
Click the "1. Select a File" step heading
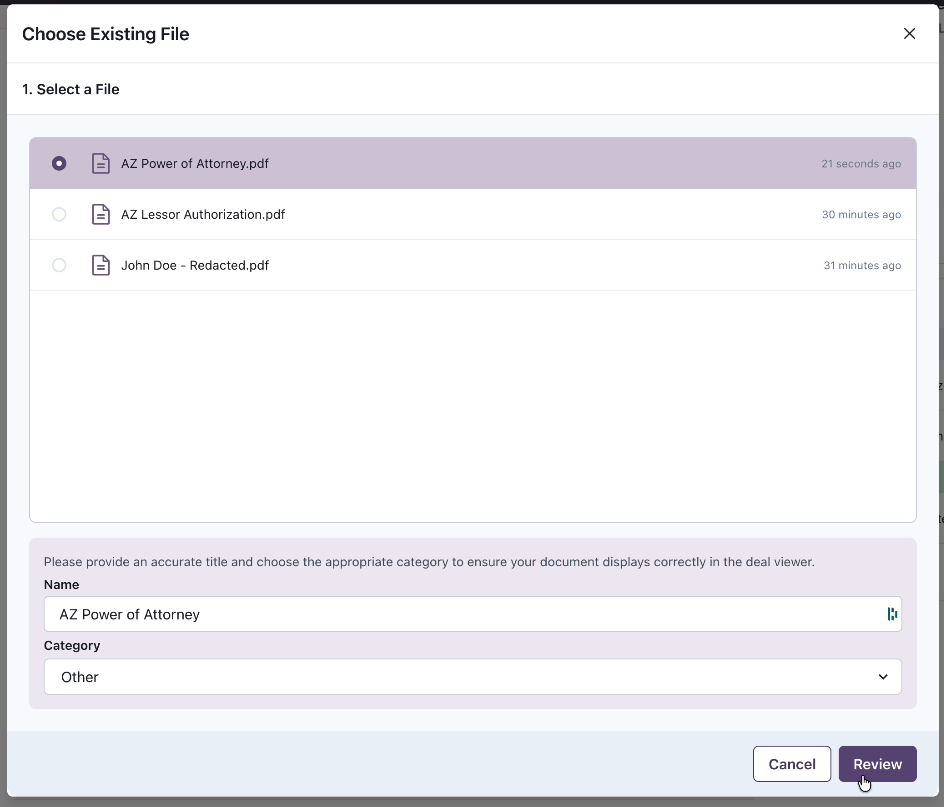(71, 89)
